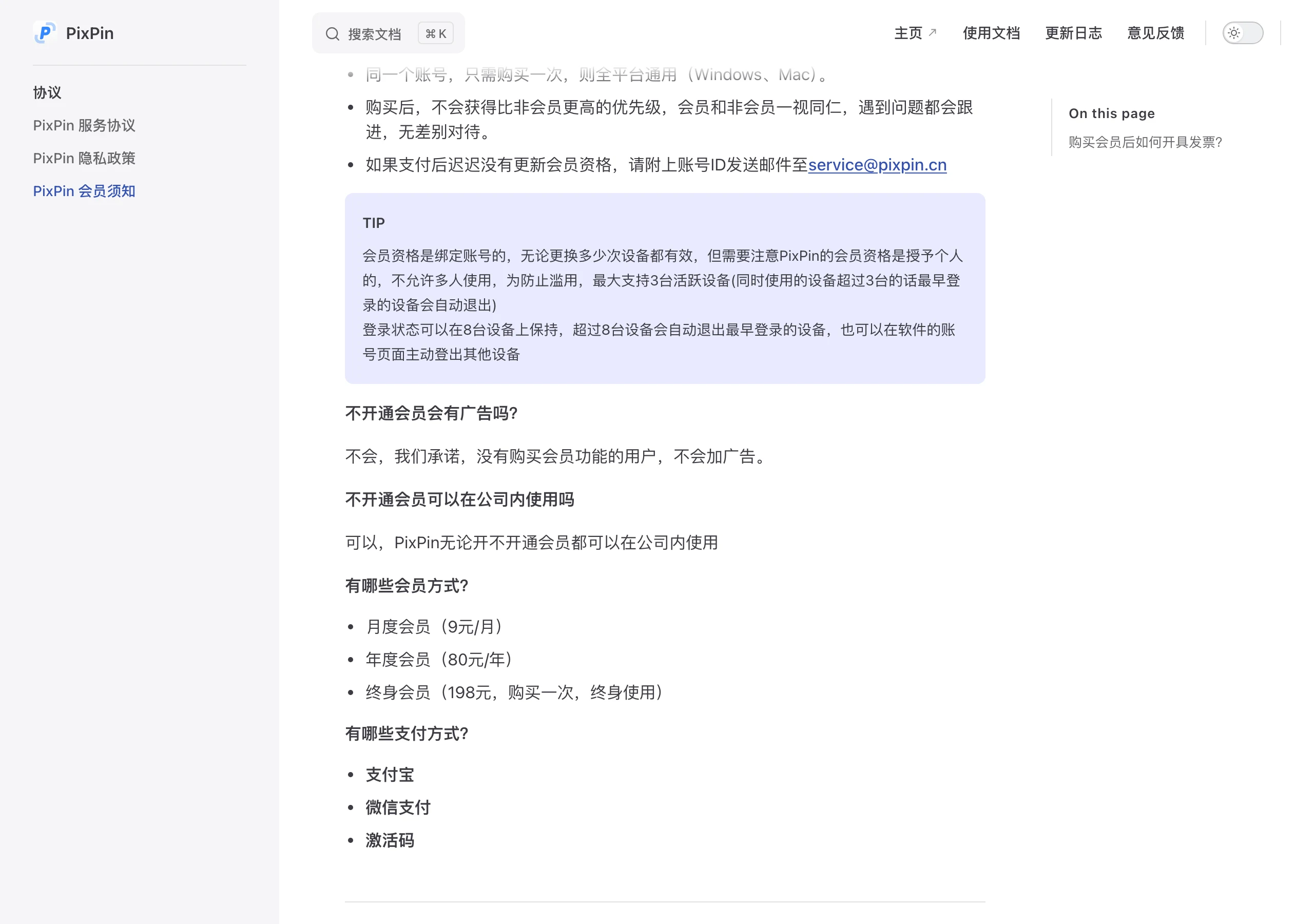
Task: Click heading 有哪些会员方式?
Action: 407,586
